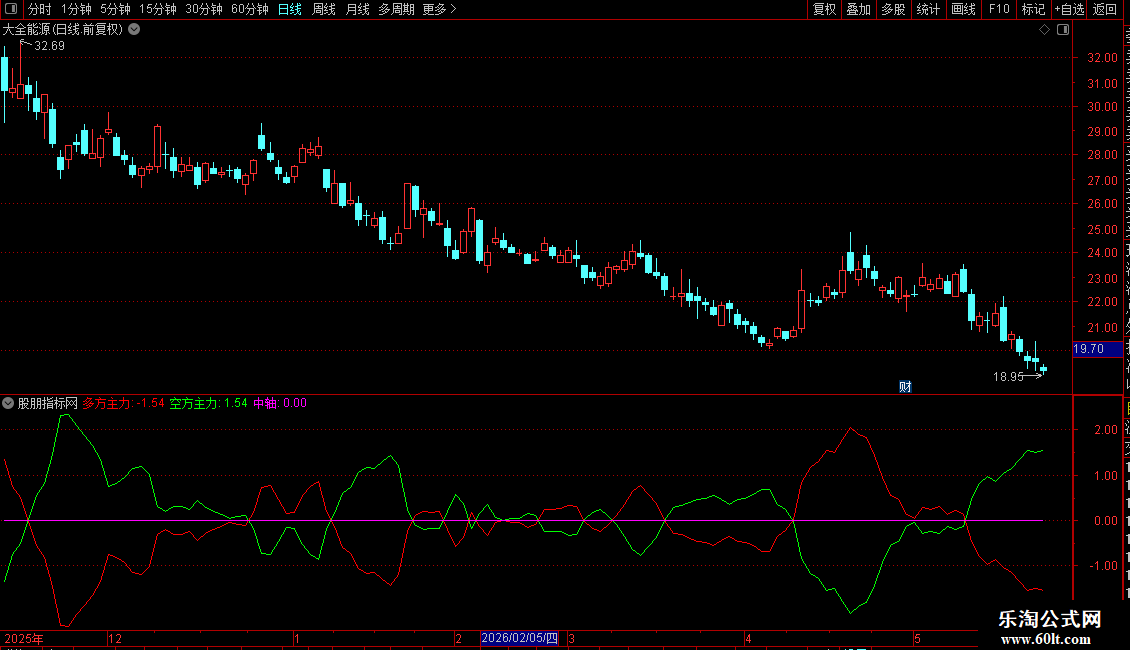Image resolution: width=1130 pixels, height=650 pixels.
Task: Click the month 12 time axis marker
Action: [x=115, y=638]
